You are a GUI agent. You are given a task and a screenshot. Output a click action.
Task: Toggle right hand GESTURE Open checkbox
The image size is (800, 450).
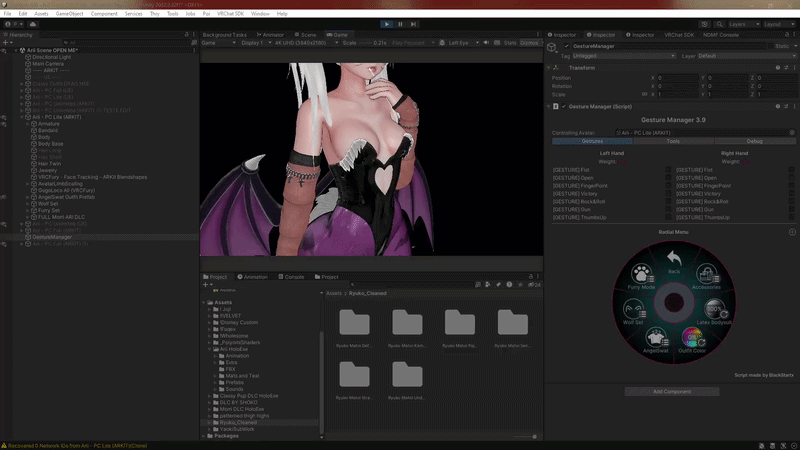pos(791,178)
